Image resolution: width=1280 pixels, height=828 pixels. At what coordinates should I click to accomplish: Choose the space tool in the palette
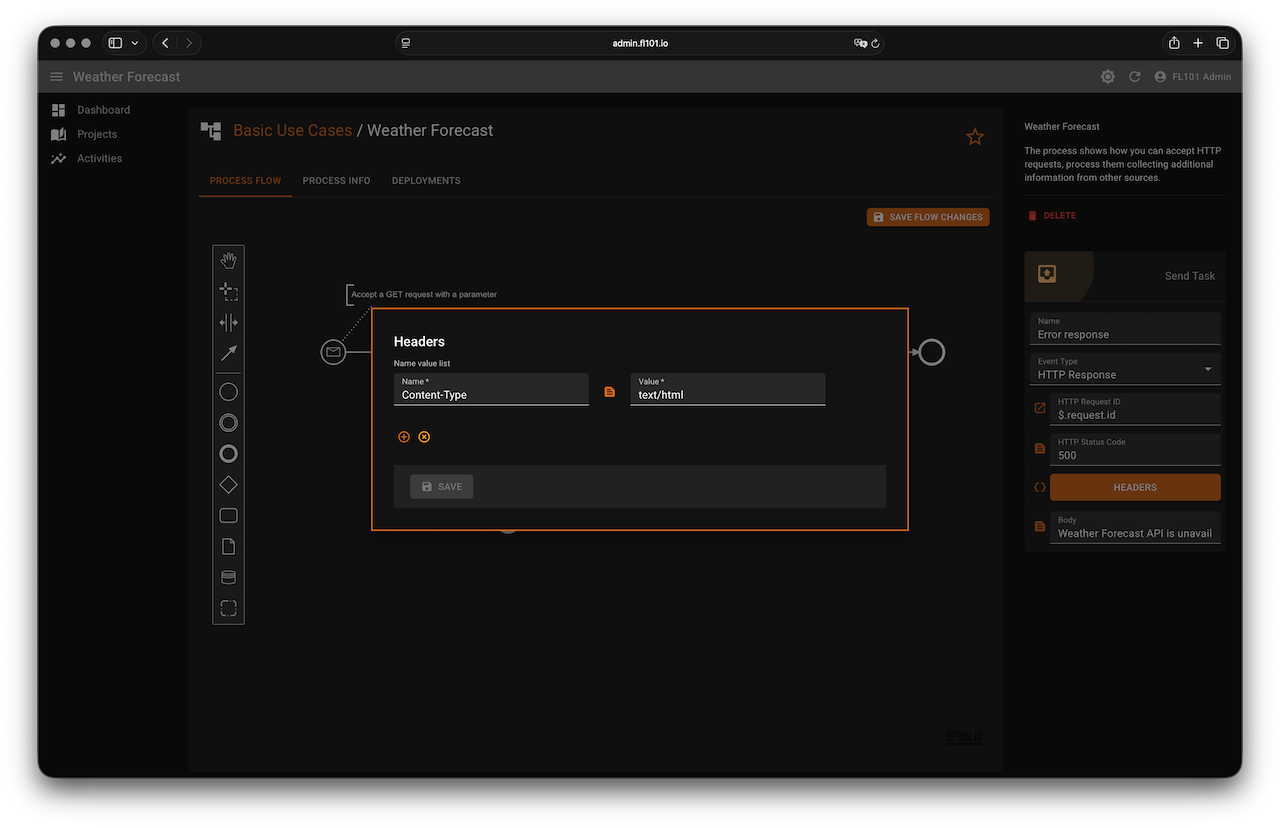pos(228,323)
